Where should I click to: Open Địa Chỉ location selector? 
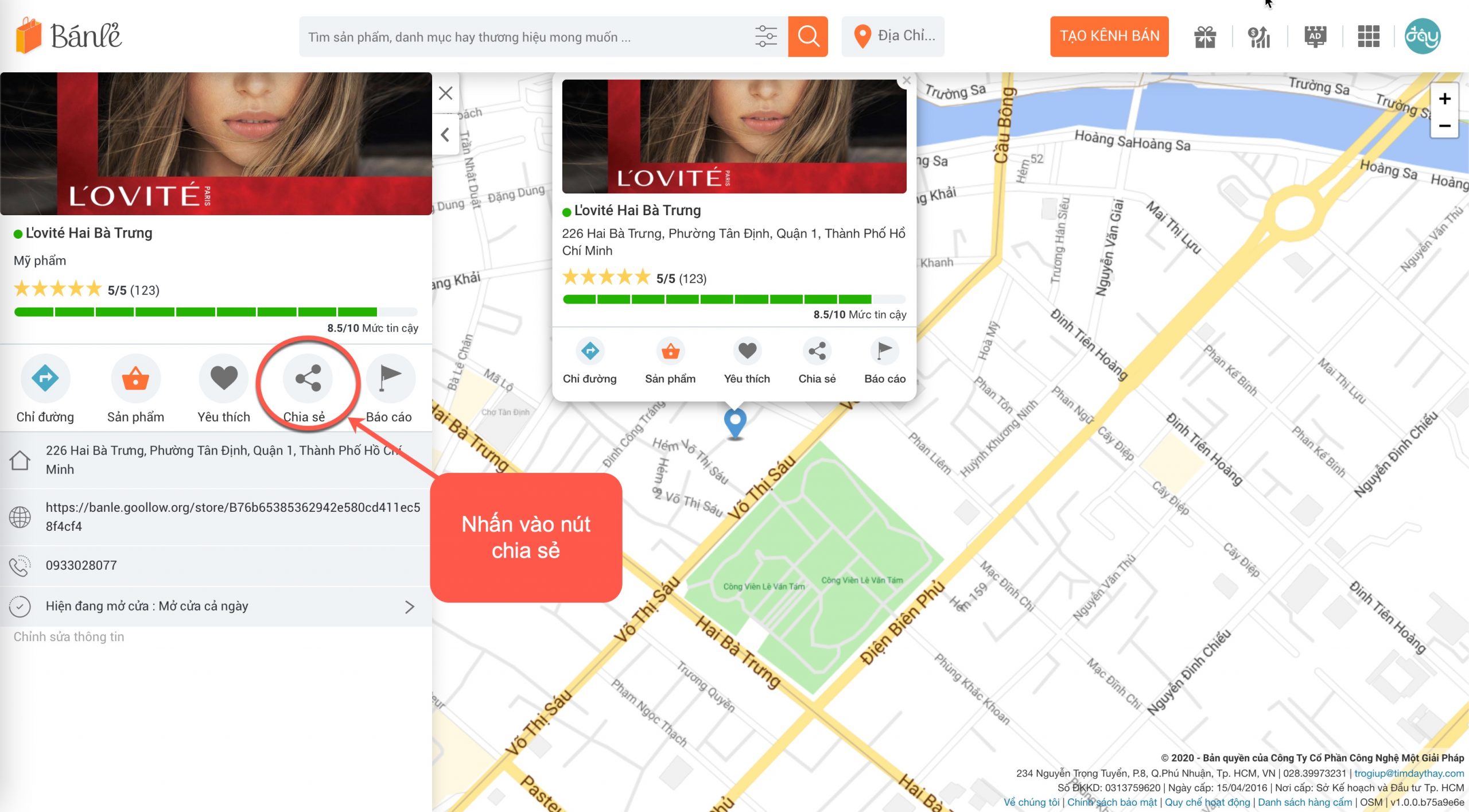893,36
